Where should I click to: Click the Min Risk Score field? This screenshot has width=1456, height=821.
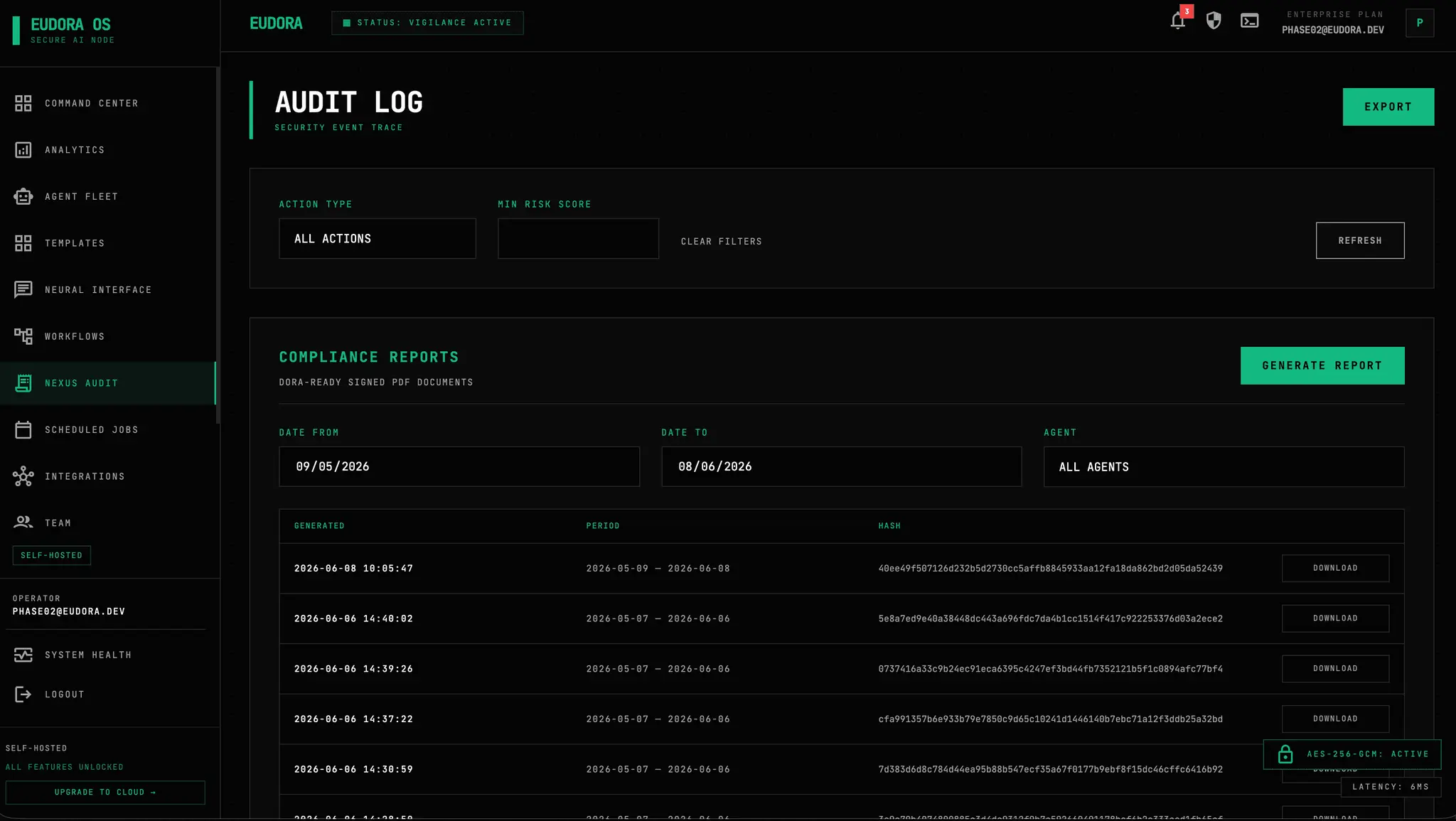[578, 239]
